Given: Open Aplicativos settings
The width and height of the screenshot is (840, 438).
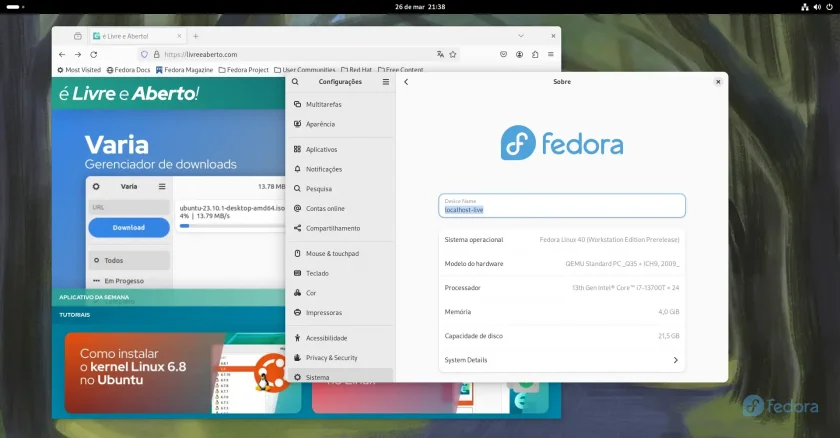Looking at the screenshot, I should click(x=341, y=149).
